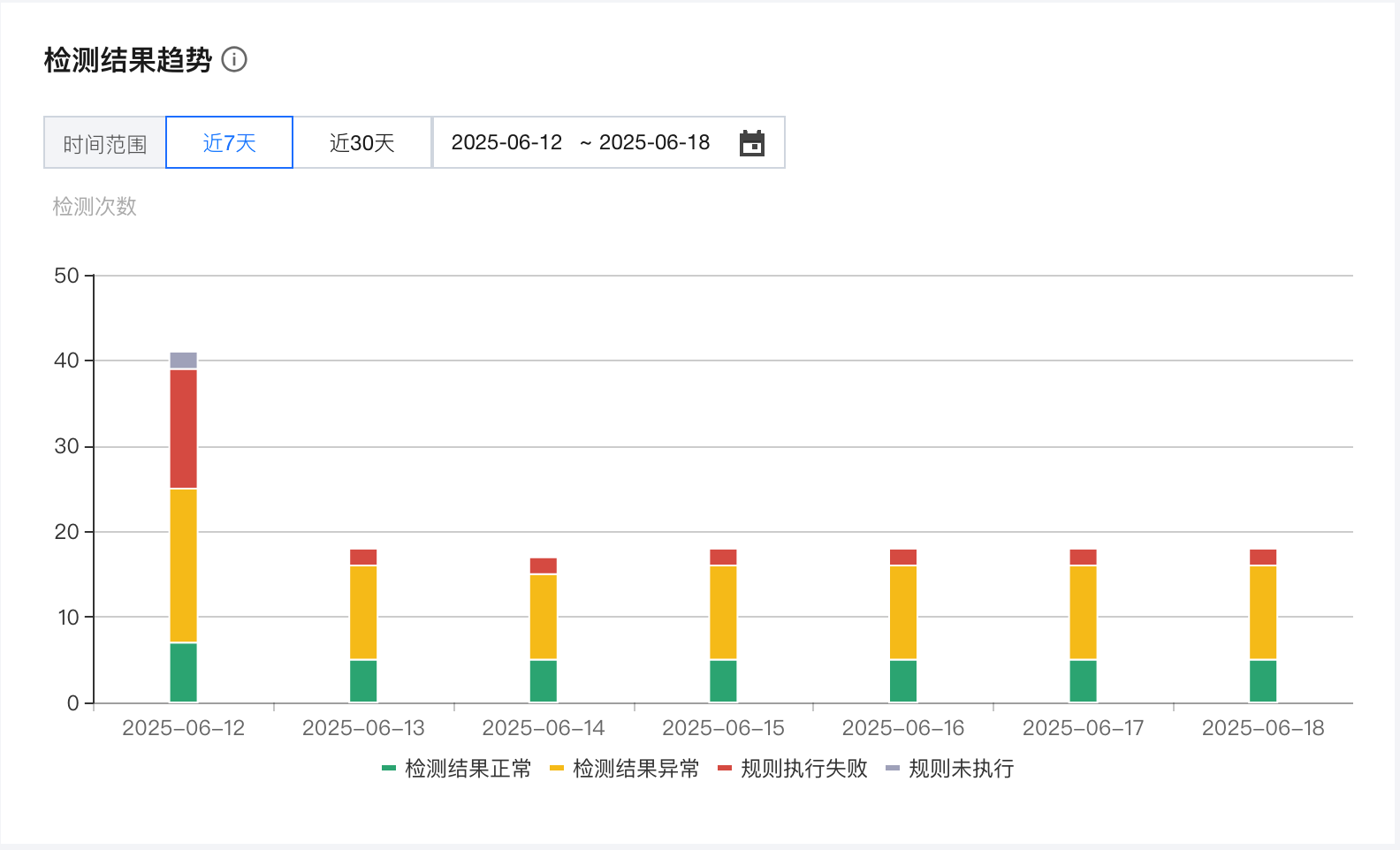Image resolution: width=1400 pixels, height=850 pixels.
Task: Click the yellow segment of 2025-06-14 bar
Action: [544, 617]
